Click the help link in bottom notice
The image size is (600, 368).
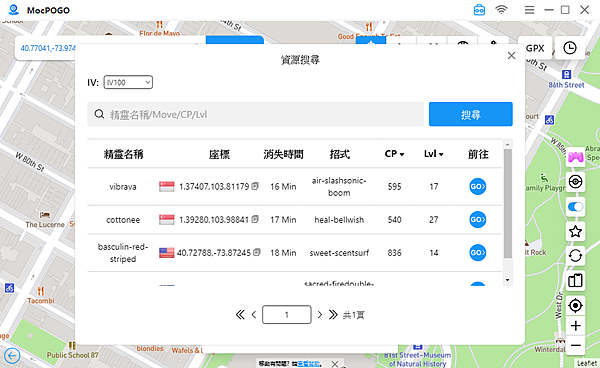[308, 363]
